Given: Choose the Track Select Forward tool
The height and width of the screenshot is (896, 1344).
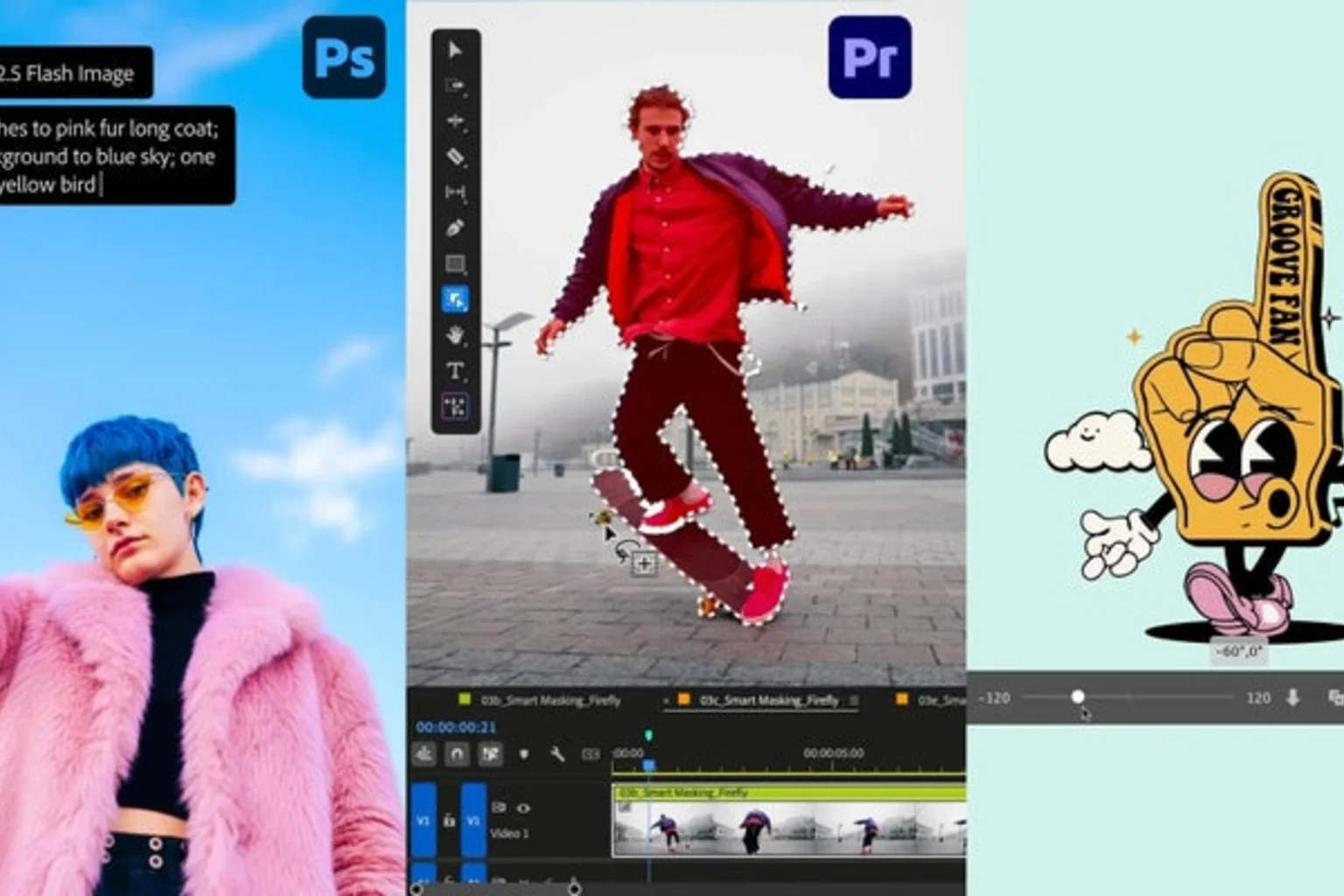Looking at the screenshot, I should [x=454, y=87].
